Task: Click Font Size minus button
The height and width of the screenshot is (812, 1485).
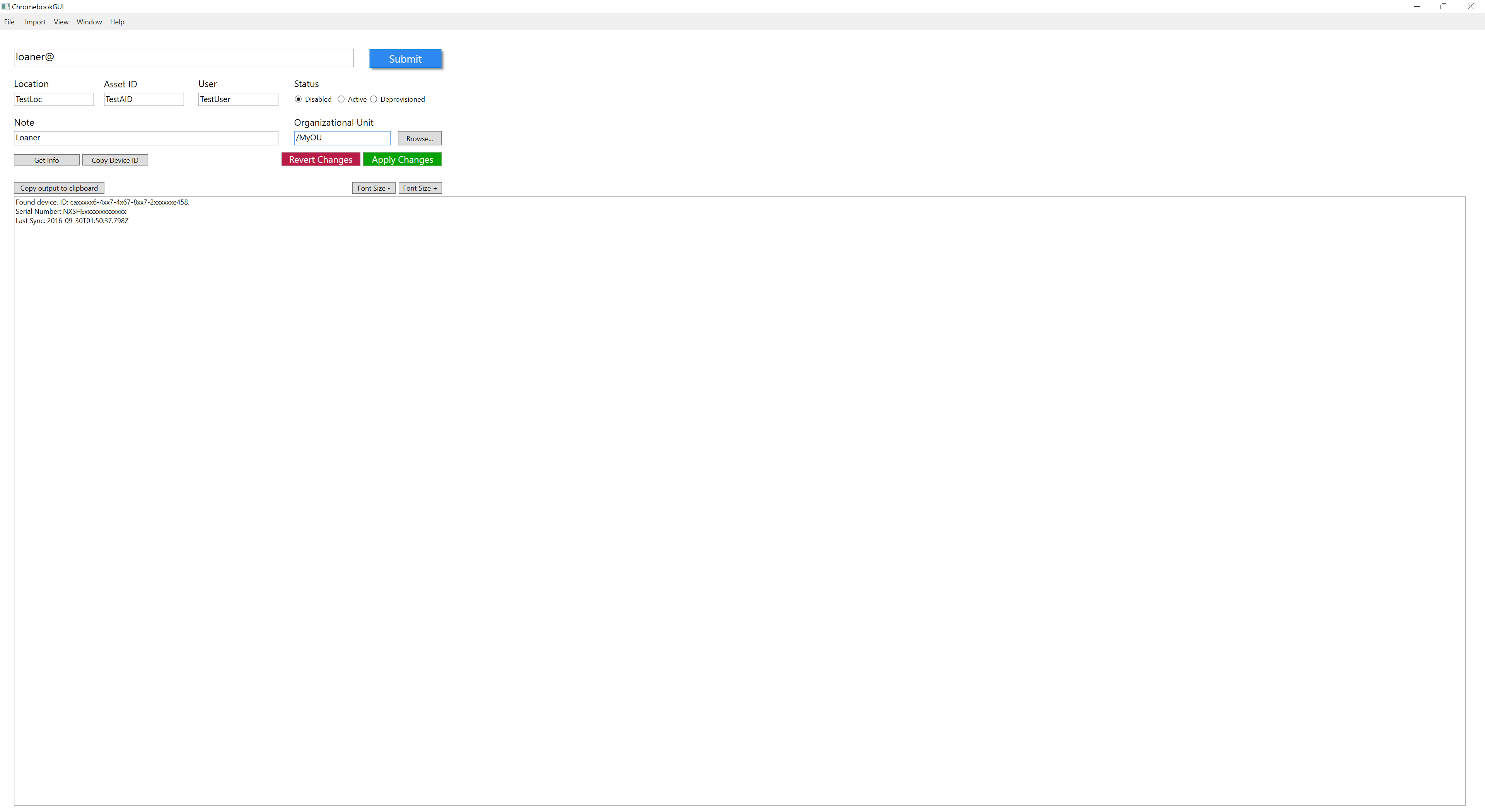Action: (372, 188)
